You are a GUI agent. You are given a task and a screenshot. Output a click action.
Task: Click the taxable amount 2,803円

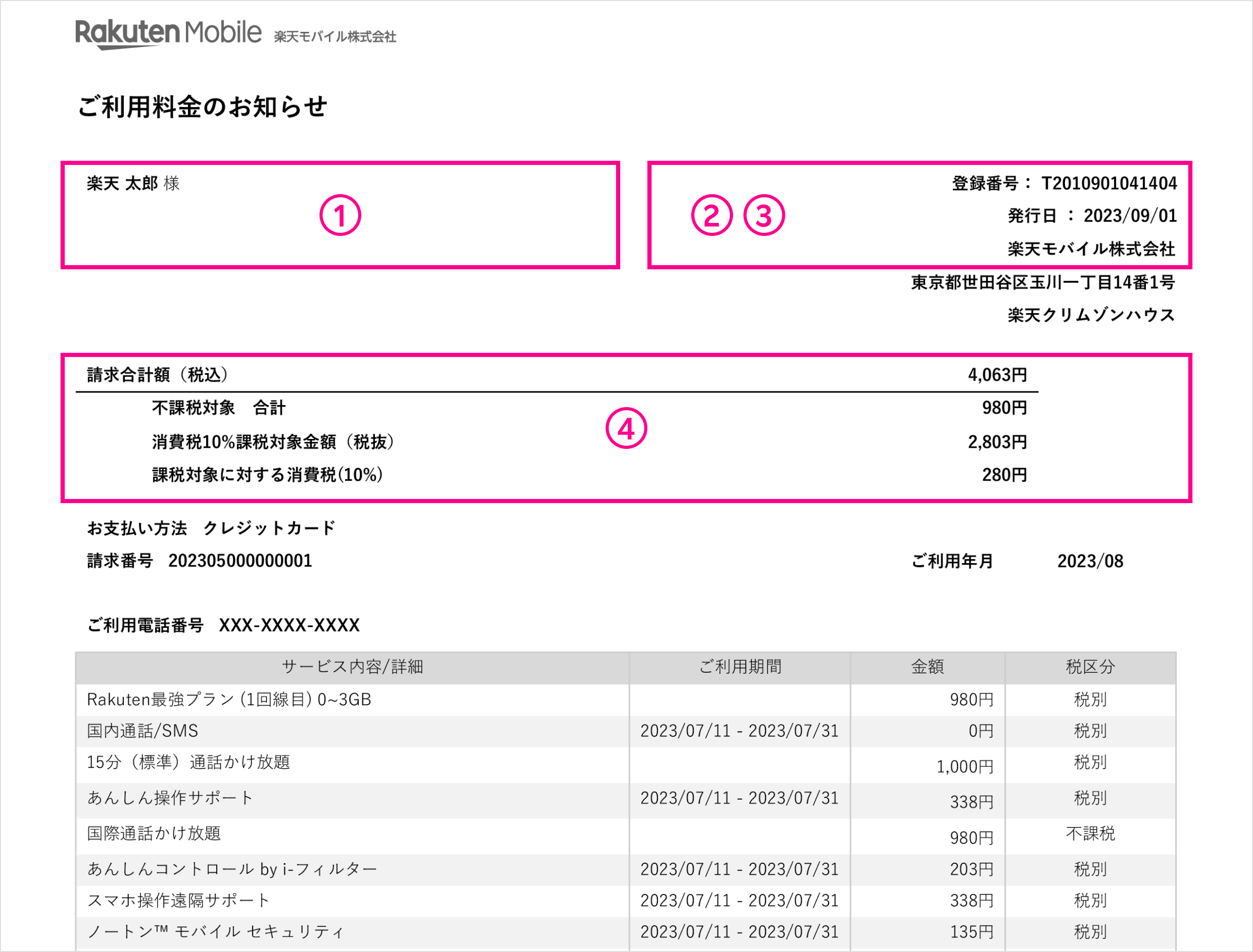click(997, 442)
